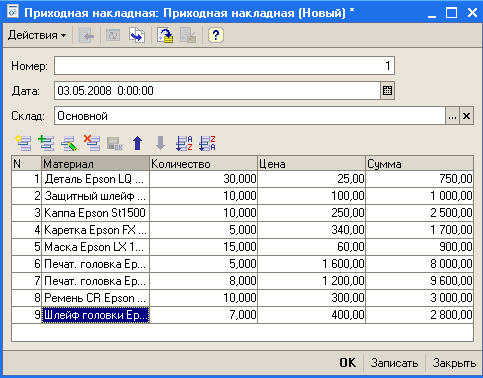Viewport: 483px width, 378px height.
Task: Click the sum 750,00 cell
Action: coord(419,179)
